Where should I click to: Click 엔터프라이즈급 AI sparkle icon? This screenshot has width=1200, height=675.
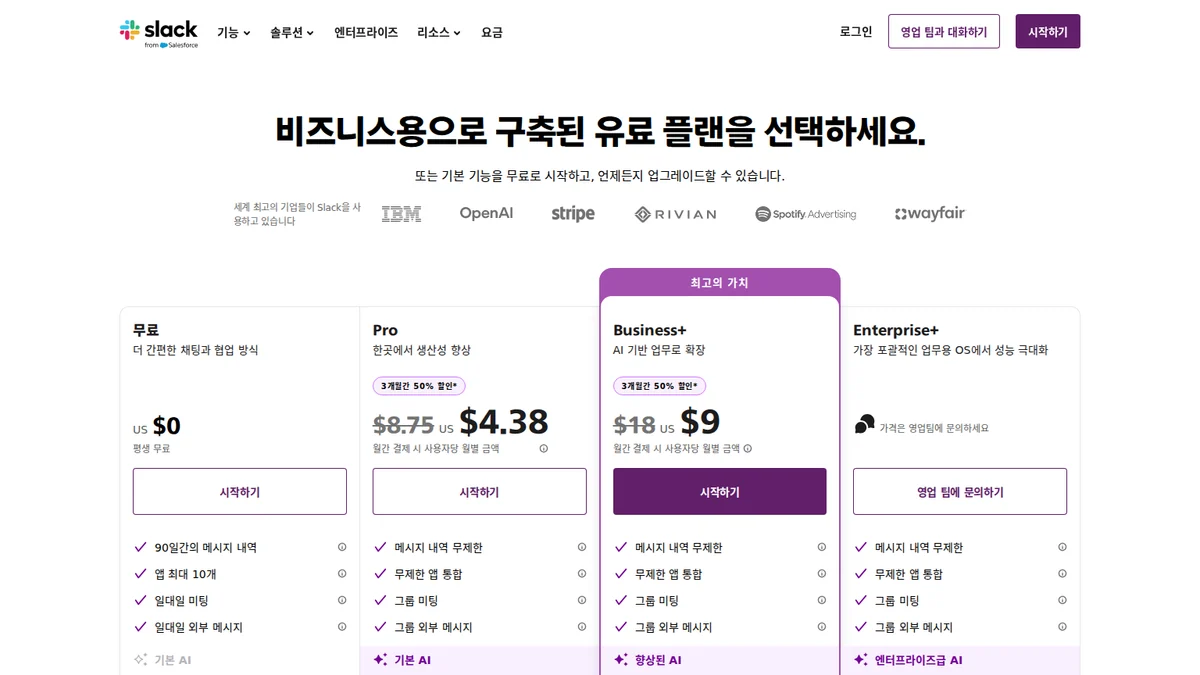coord(860,660)
